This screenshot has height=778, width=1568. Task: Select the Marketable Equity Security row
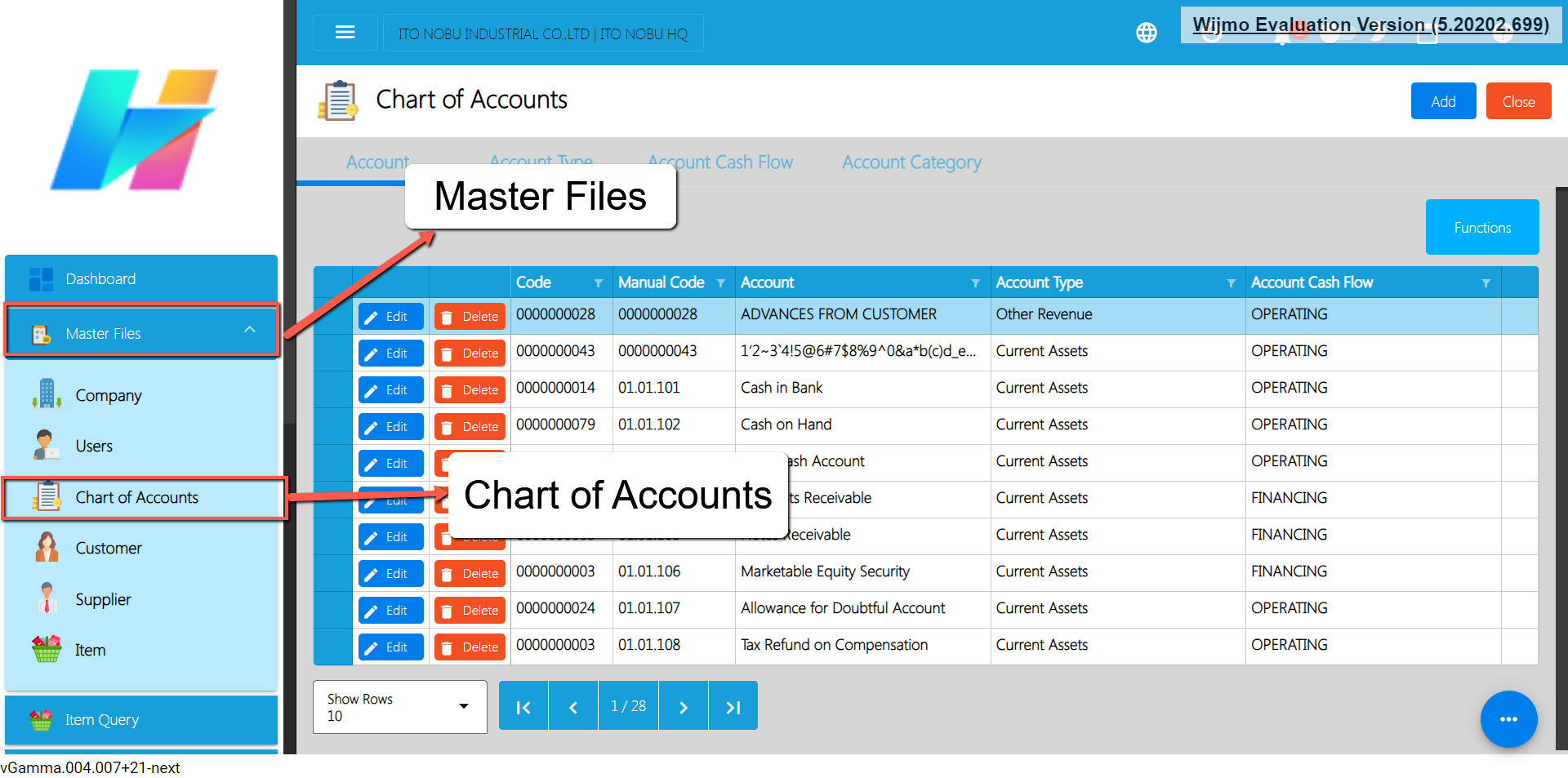824,571
